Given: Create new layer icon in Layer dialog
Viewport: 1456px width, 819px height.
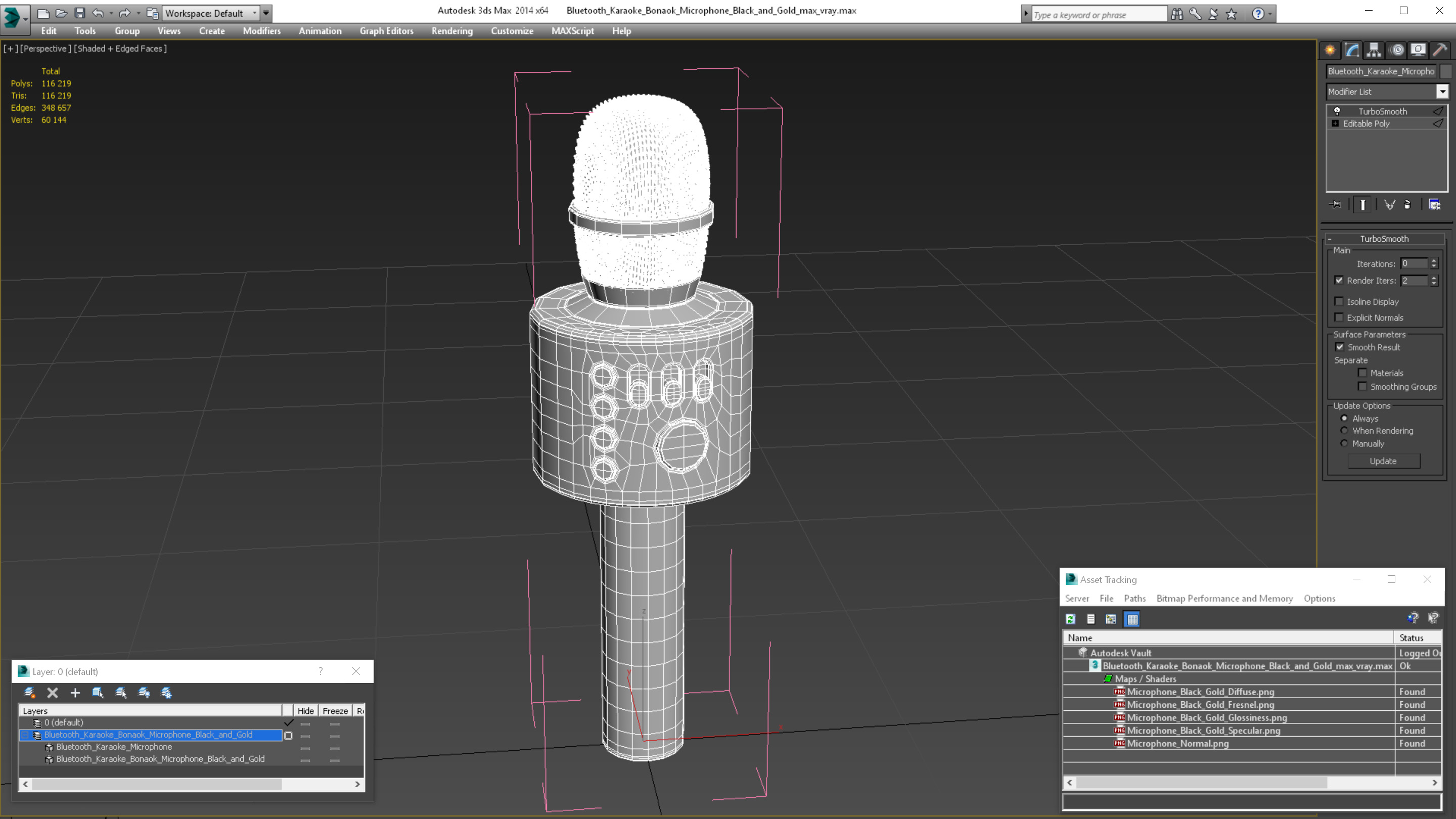Looking at the screenshot, I should point(29,693).
